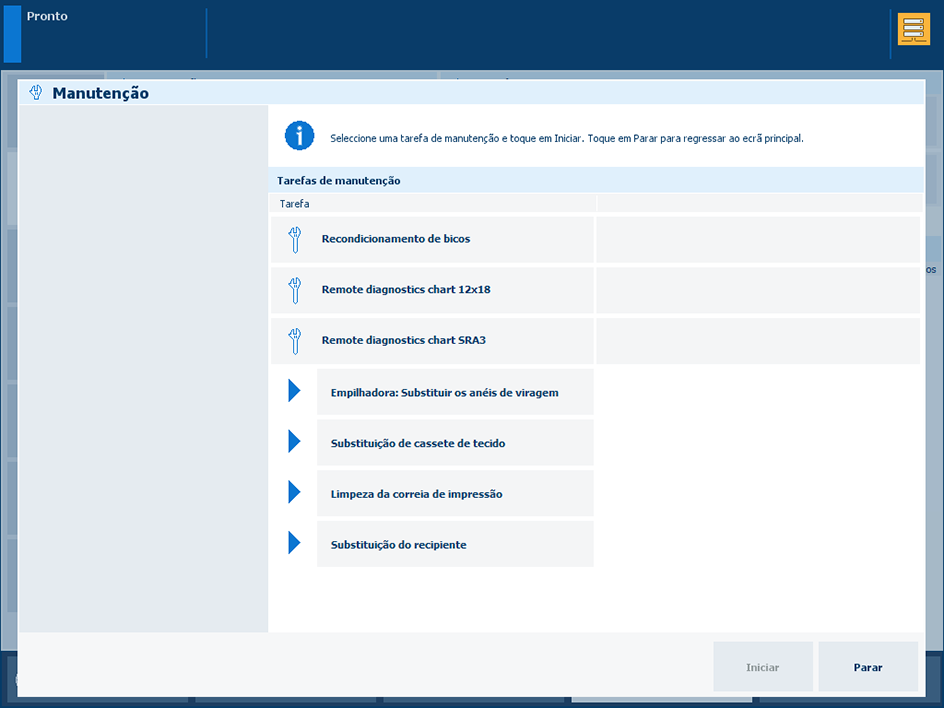
Task: Click wrench icon beside Recondicionamento de bicos
Action: (x=294, y=240)
